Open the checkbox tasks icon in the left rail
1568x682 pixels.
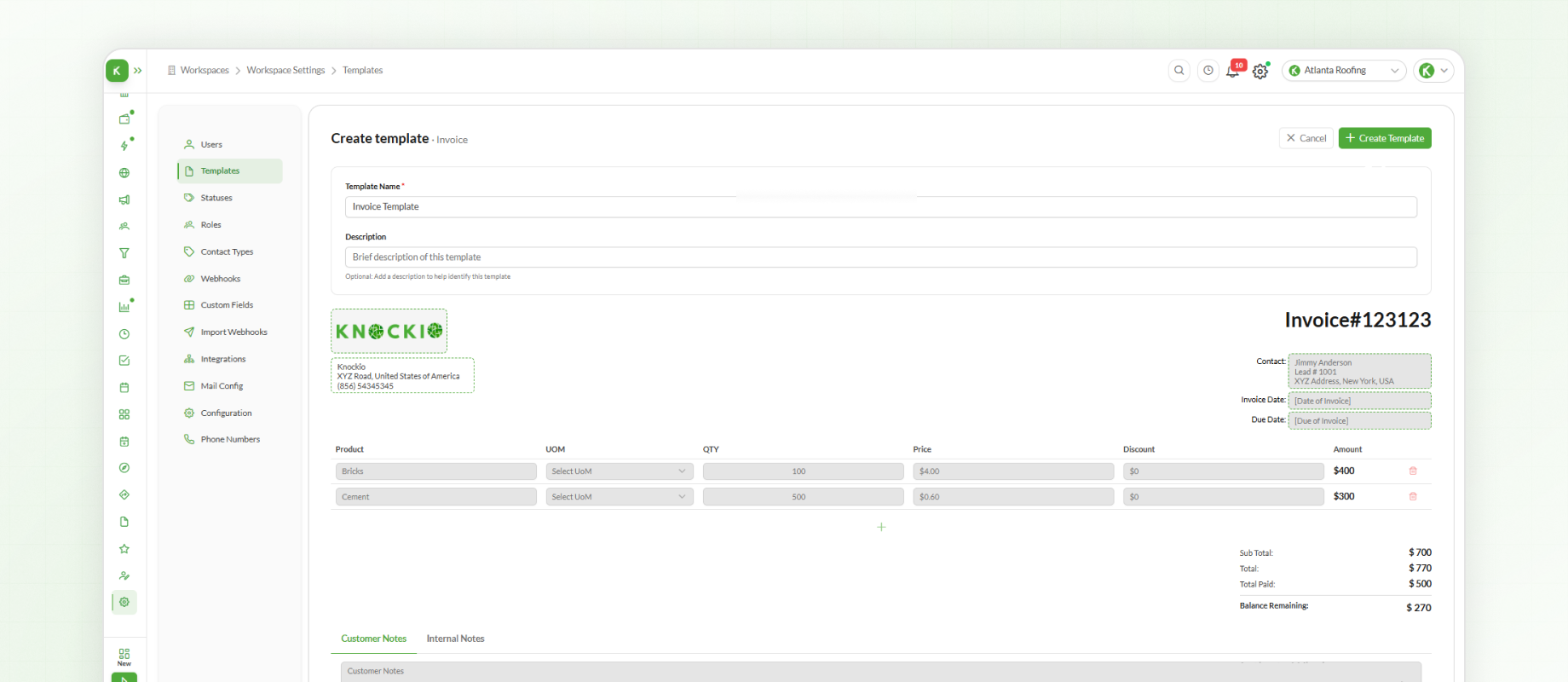pos(124,361)
